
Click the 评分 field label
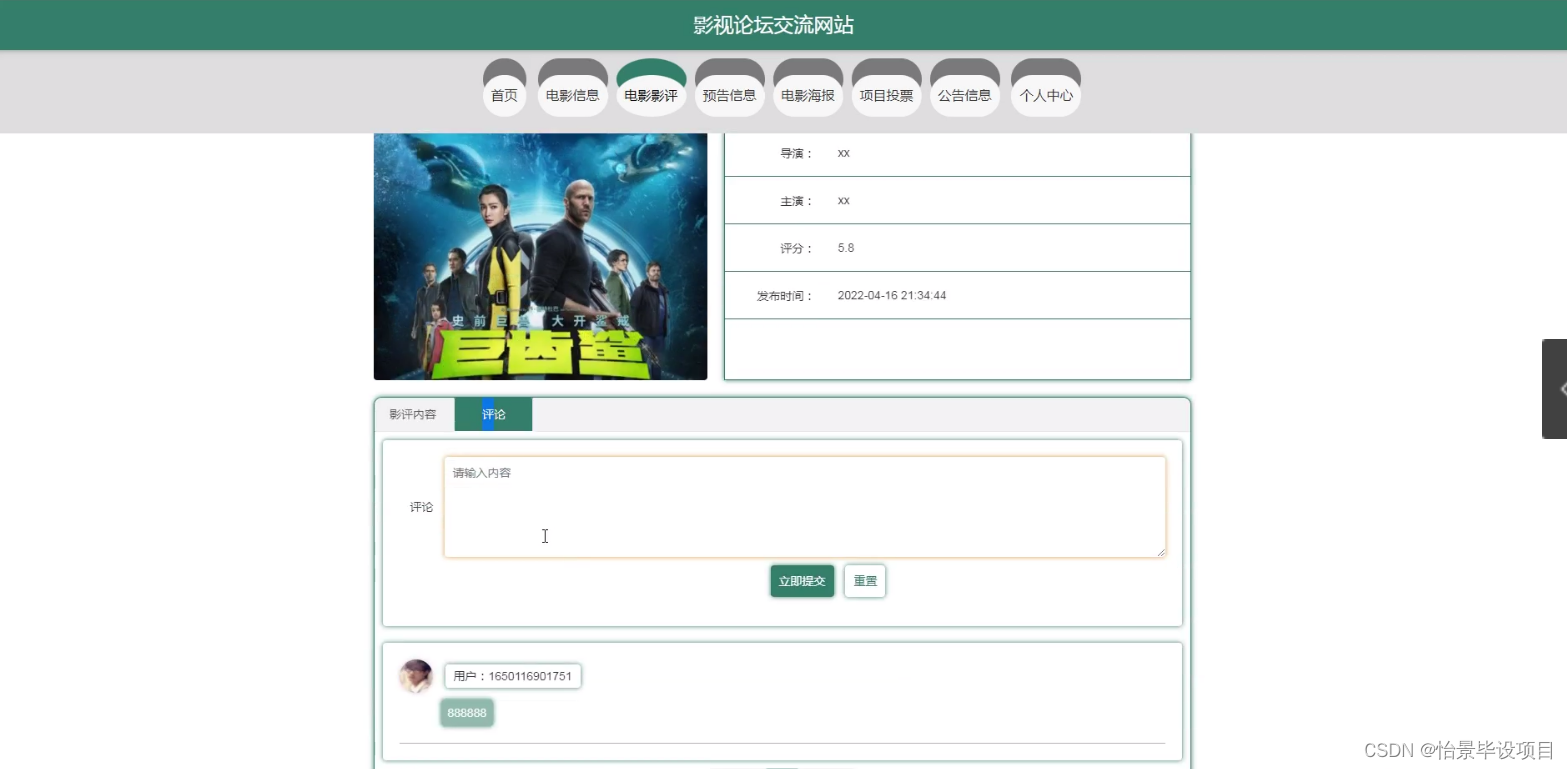797,248
